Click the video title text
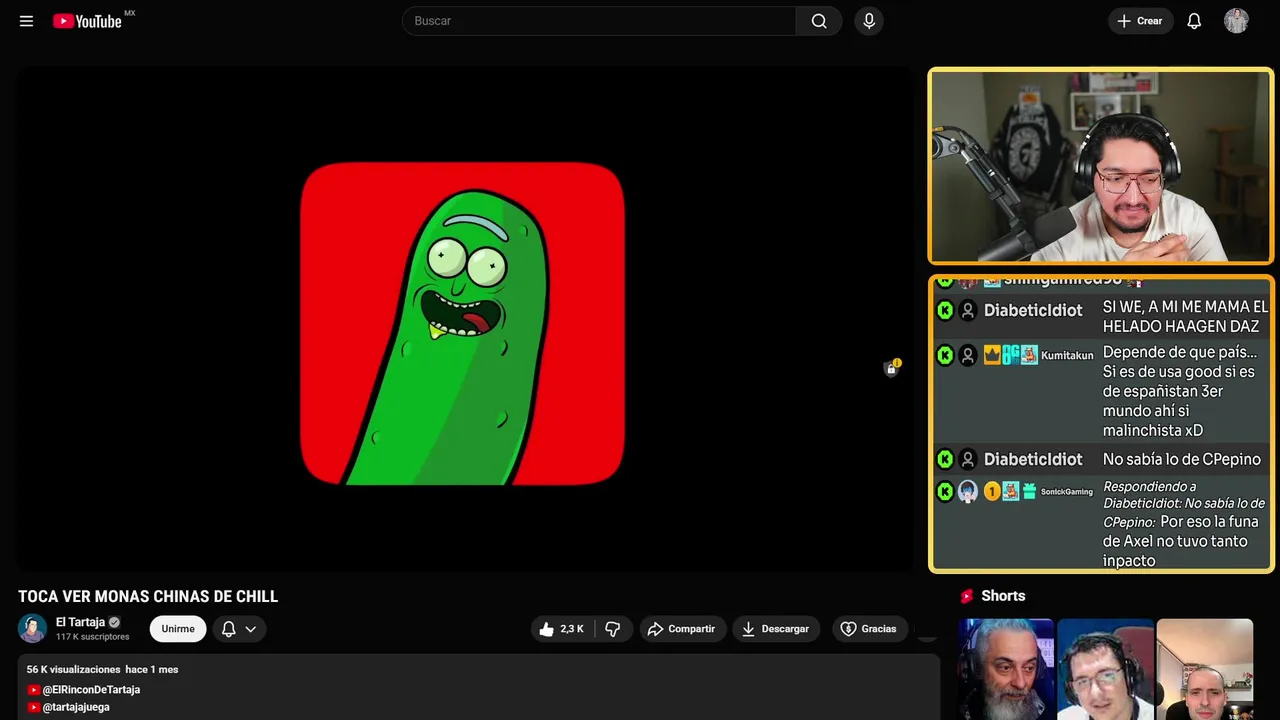 pyautogui.click(x=148, y=596)
